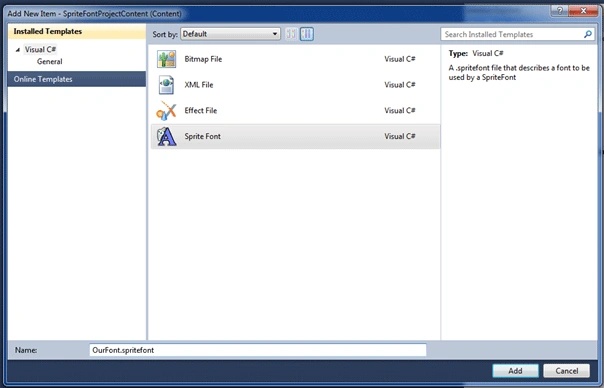
Task: Collapse the Visual C# tree node
Action: coord(18,50)
